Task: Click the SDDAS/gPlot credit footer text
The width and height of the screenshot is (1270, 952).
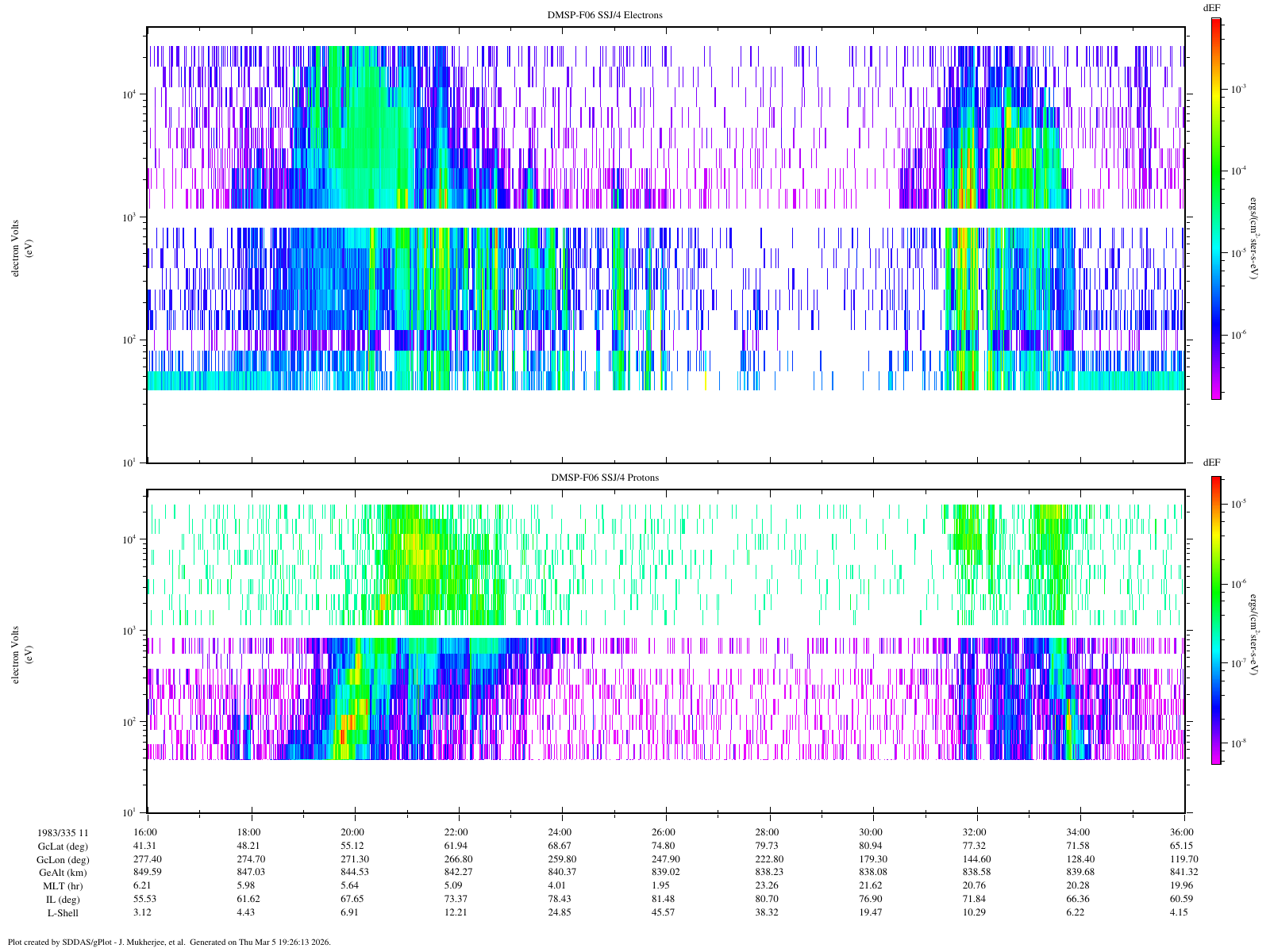Action: click(168, 942)
